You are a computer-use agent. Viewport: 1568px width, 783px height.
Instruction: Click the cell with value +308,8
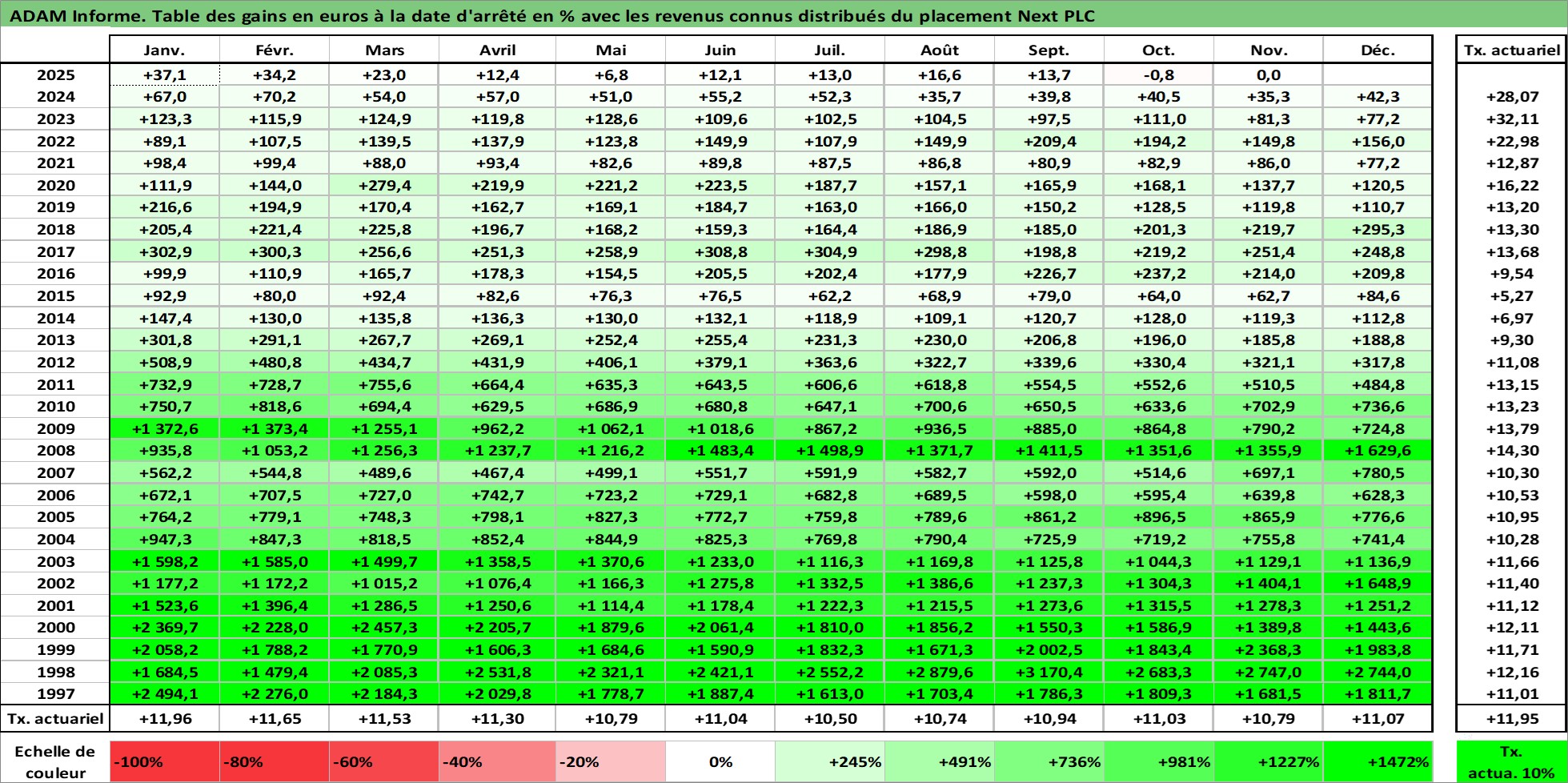pyautogui.click(x=720, y=252)
